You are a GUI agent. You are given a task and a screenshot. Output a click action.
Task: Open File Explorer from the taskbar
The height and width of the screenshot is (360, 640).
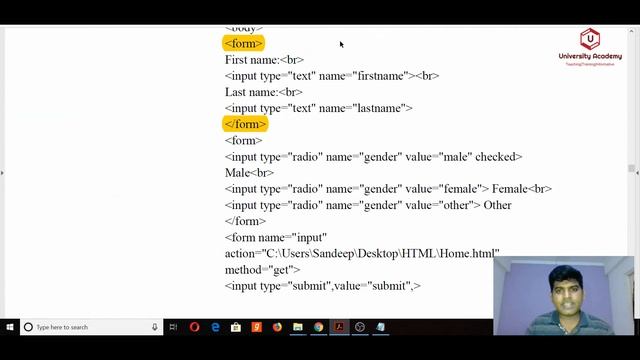[298, 327]
